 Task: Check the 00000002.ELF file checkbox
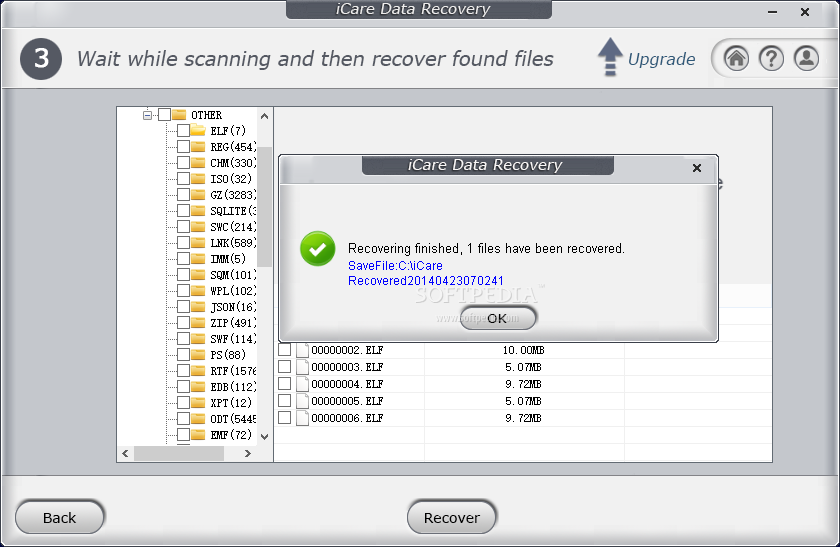(284, 350)
